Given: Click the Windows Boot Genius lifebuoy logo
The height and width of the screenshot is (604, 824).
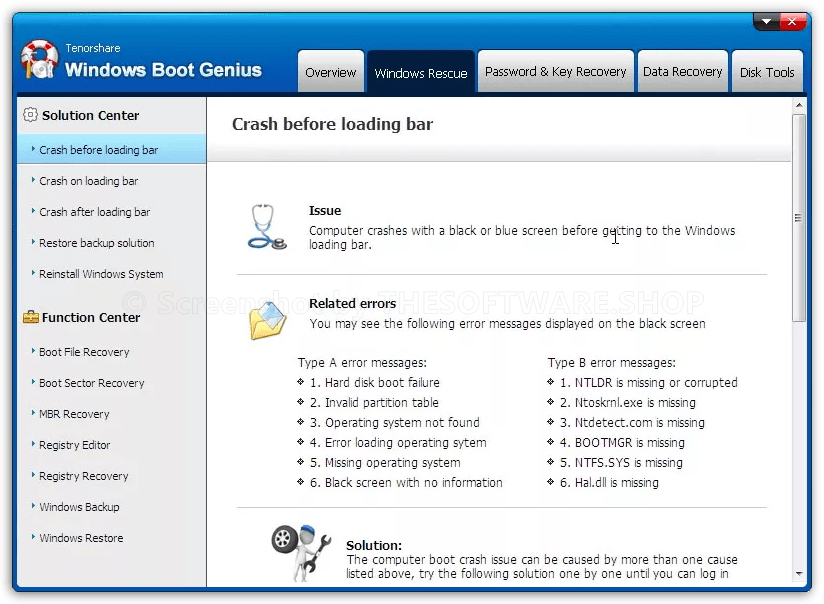Looking at the screenshot, I should coord(39,60).
